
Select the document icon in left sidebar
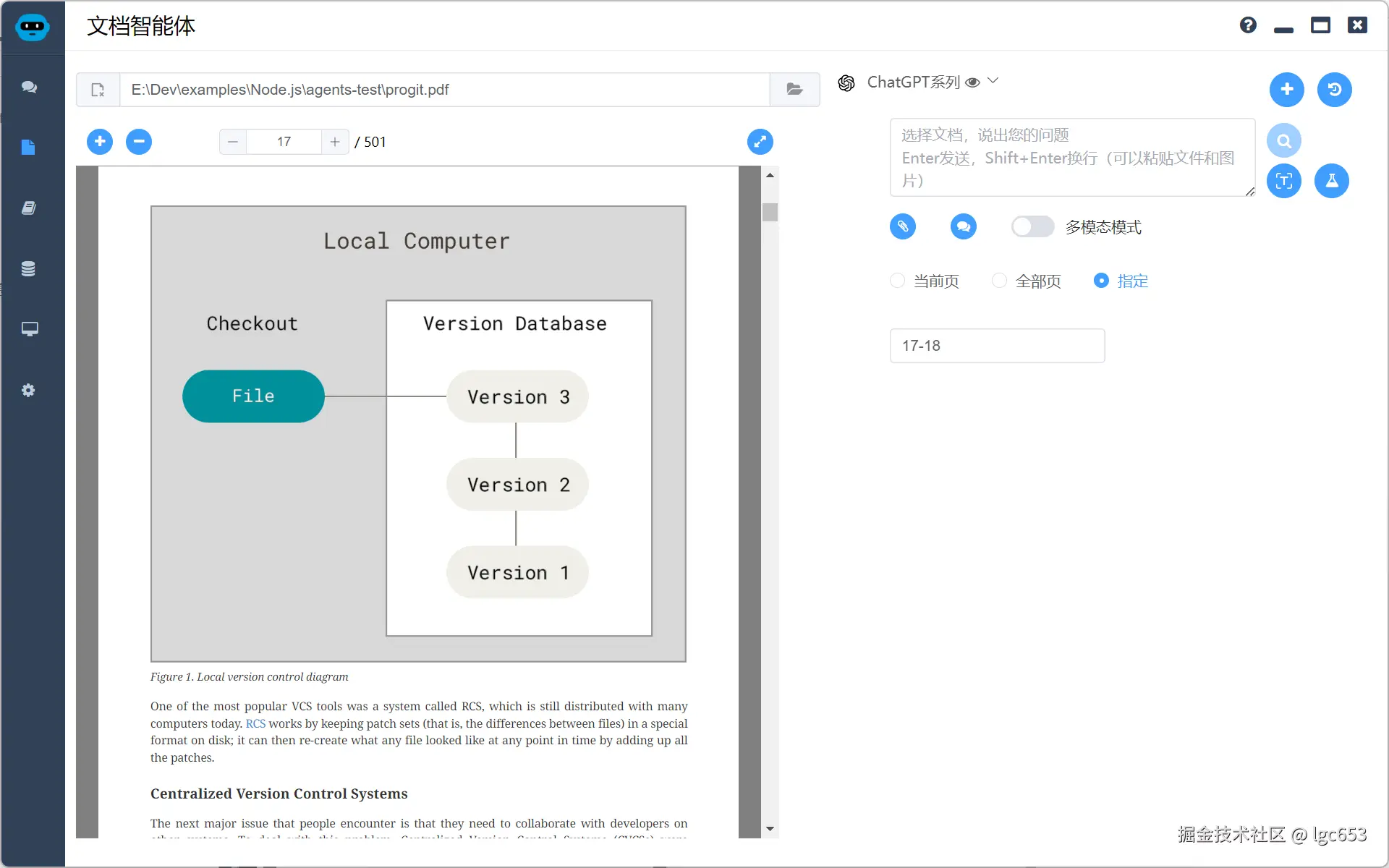pos(28,148)
